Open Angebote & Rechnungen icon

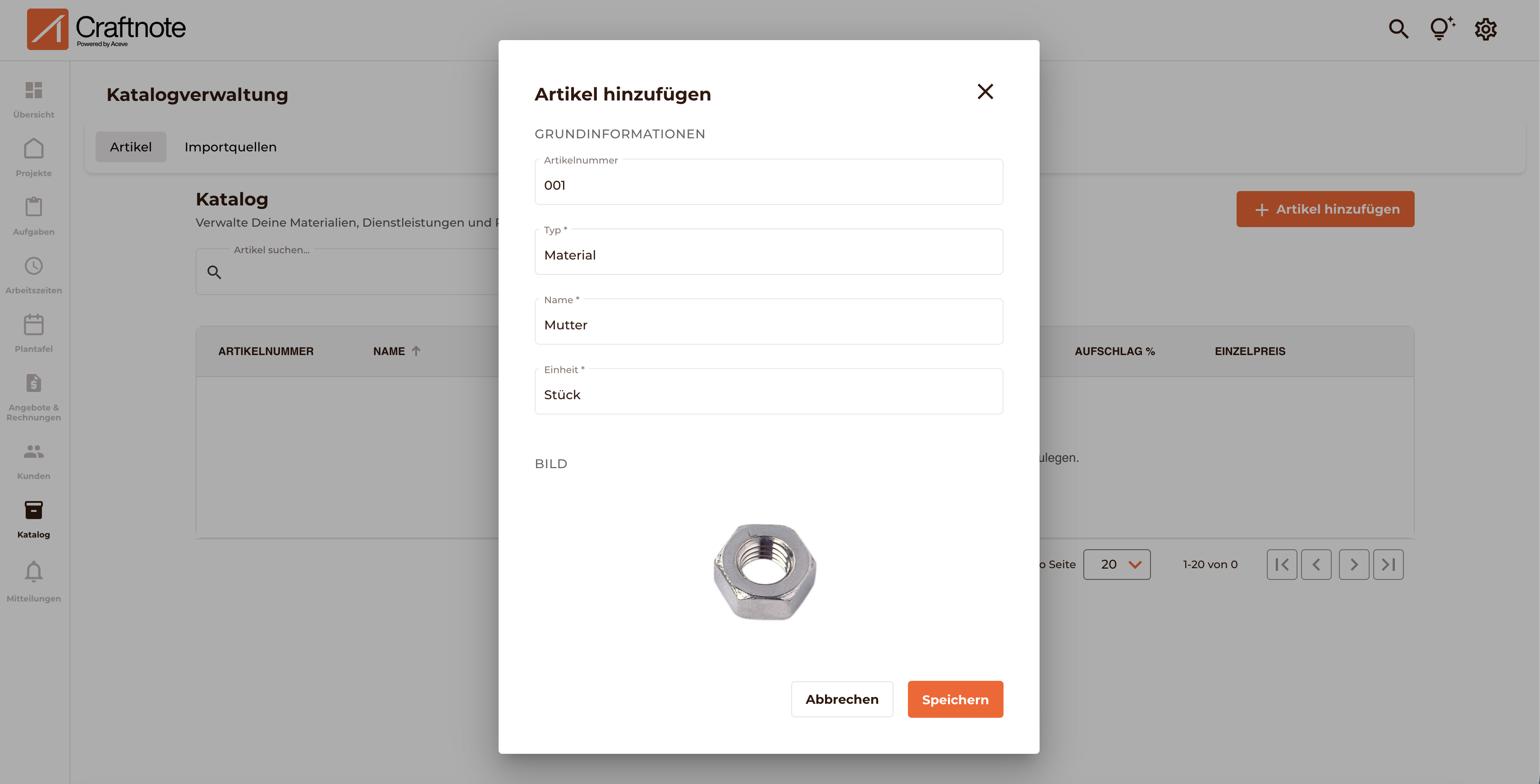tap(33, 383)
